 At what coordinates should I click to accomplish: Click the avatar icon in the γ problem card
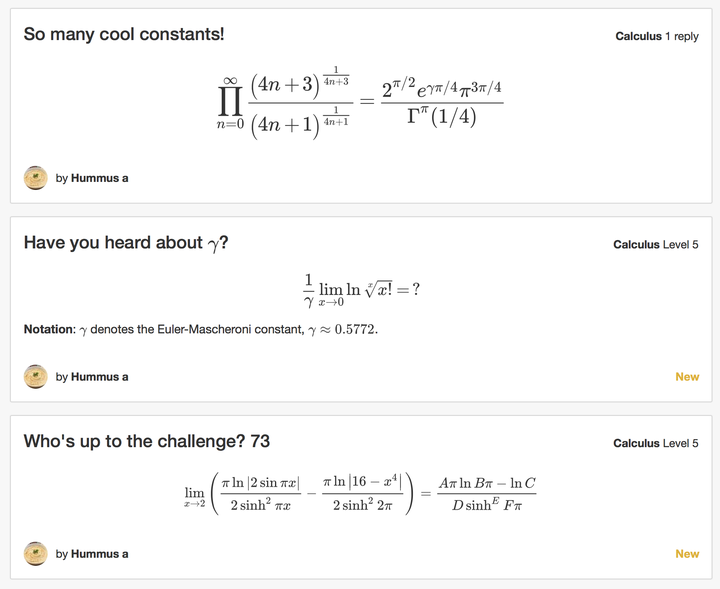pyautogui.click(x=35, y=377)
